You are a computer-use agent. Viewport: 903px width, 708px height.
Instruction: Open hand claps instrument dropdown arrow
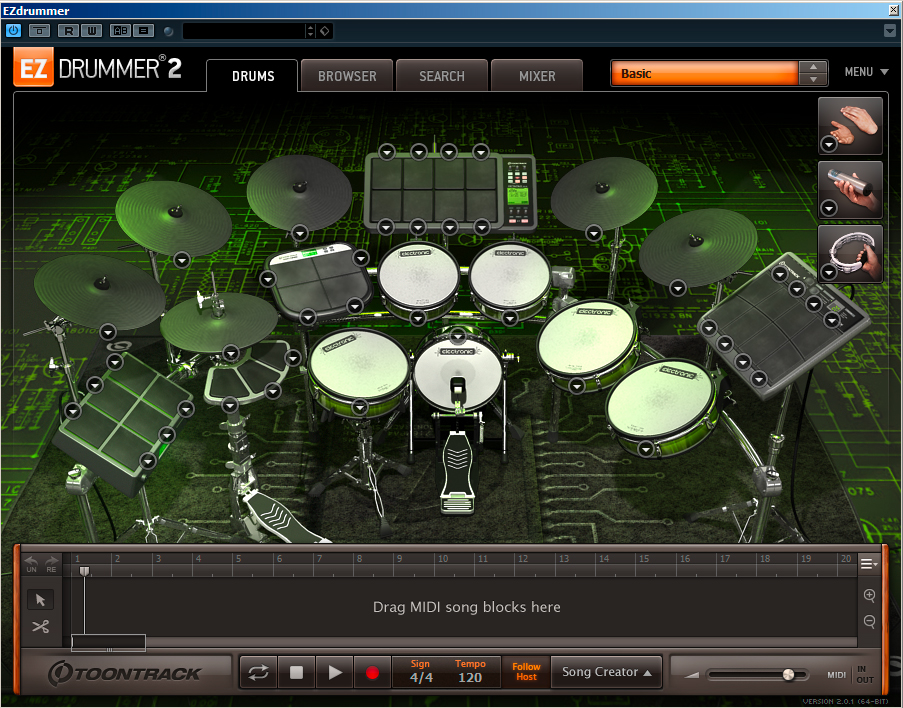point(829,144)
